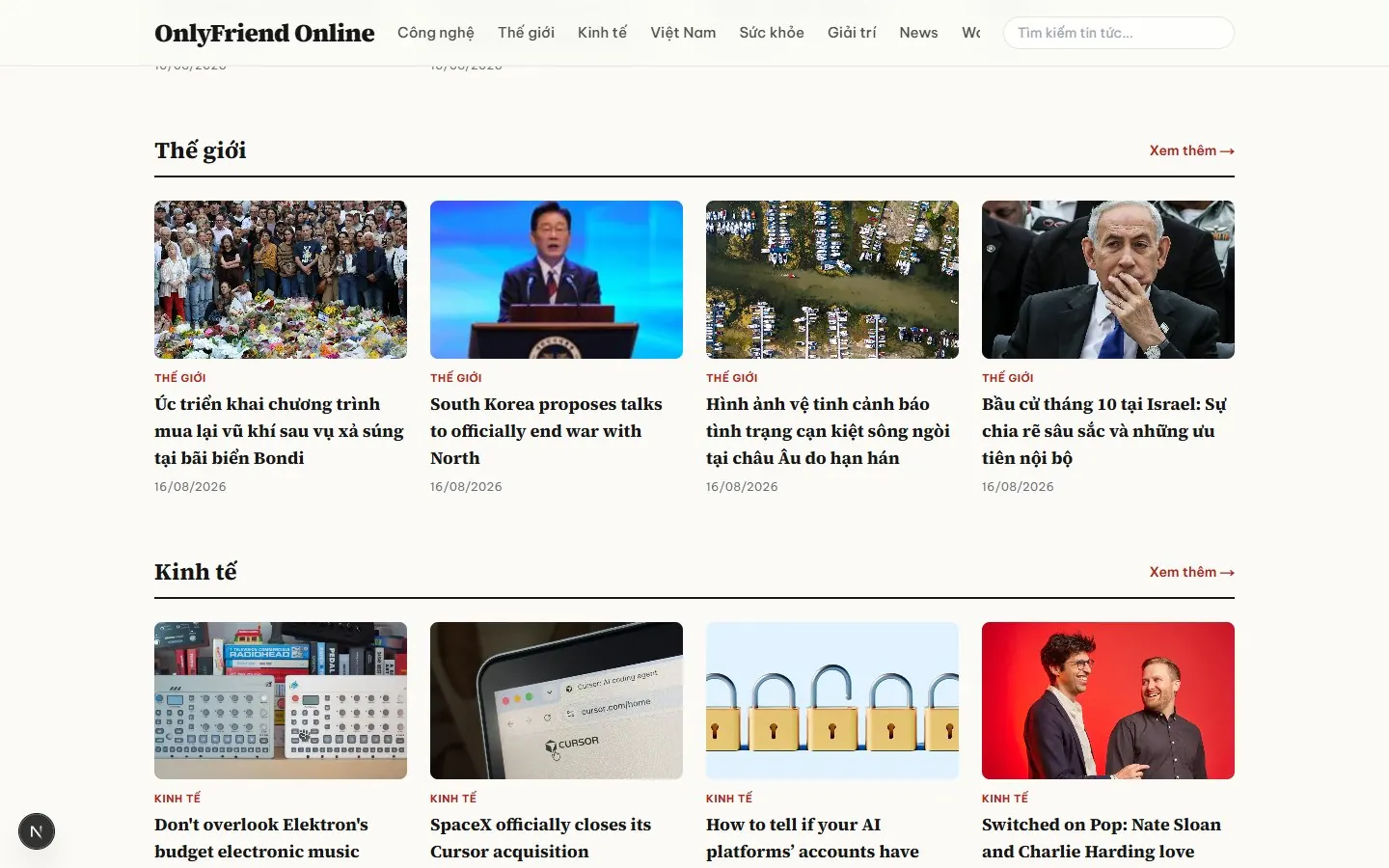Read headline about Úc mua lại vũ khí

click(280, 431)
